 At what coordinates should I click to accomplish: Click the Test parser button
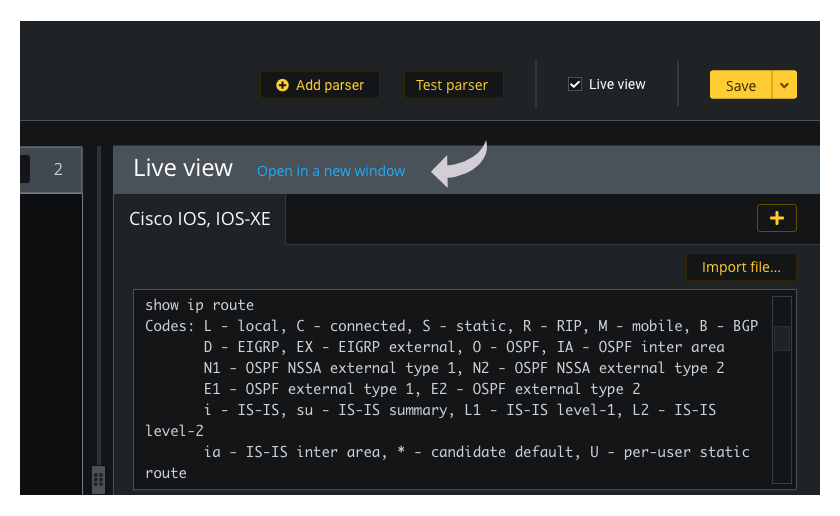[453, 85]
